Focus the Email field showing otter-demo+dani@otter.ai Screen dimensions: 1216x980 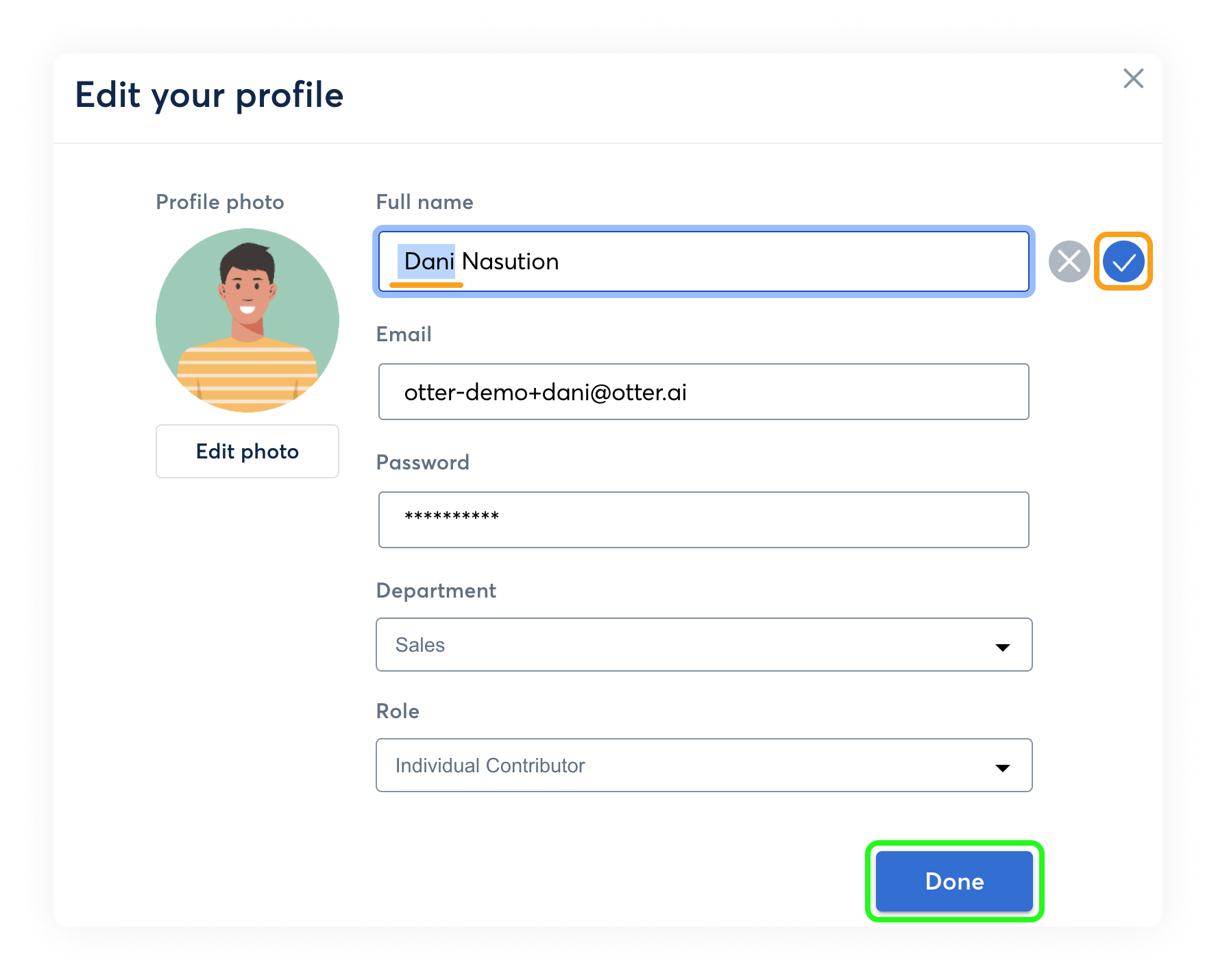pos(704,392)
